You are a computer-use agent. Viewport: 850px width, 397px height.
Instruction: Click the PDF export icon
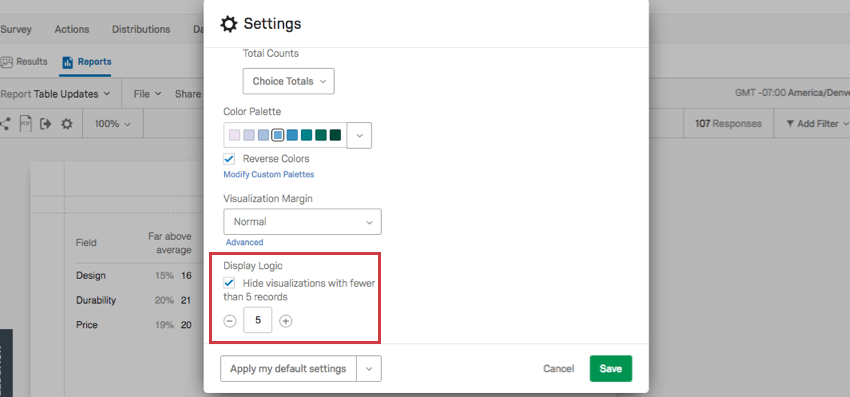click(x=25, y=124)
